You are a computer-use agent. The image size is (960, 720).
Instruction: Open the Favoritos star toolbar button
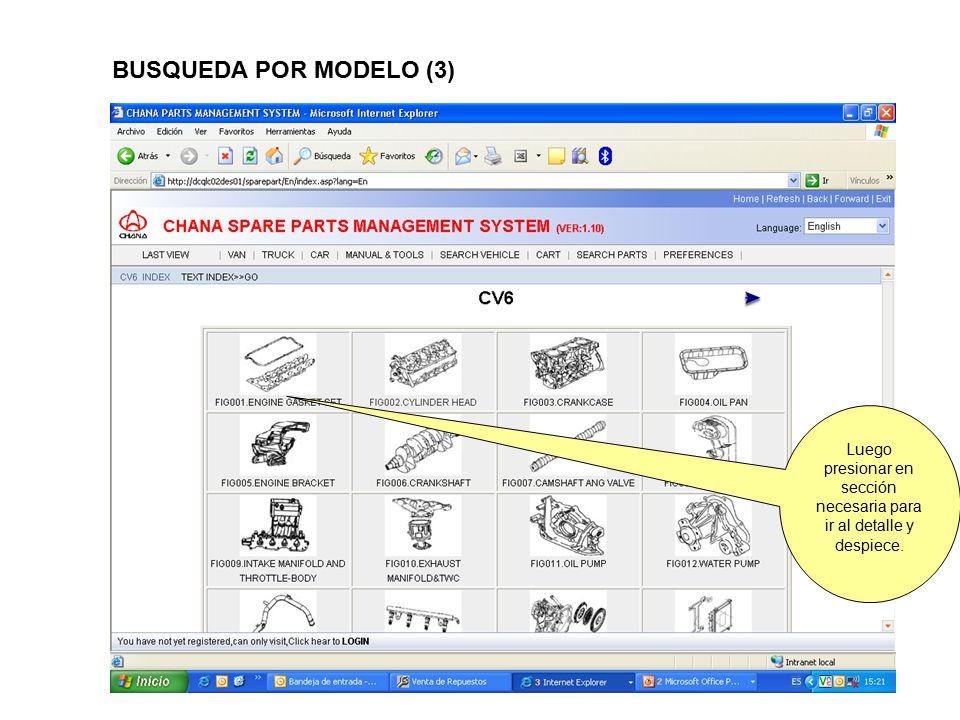(388, 156)
